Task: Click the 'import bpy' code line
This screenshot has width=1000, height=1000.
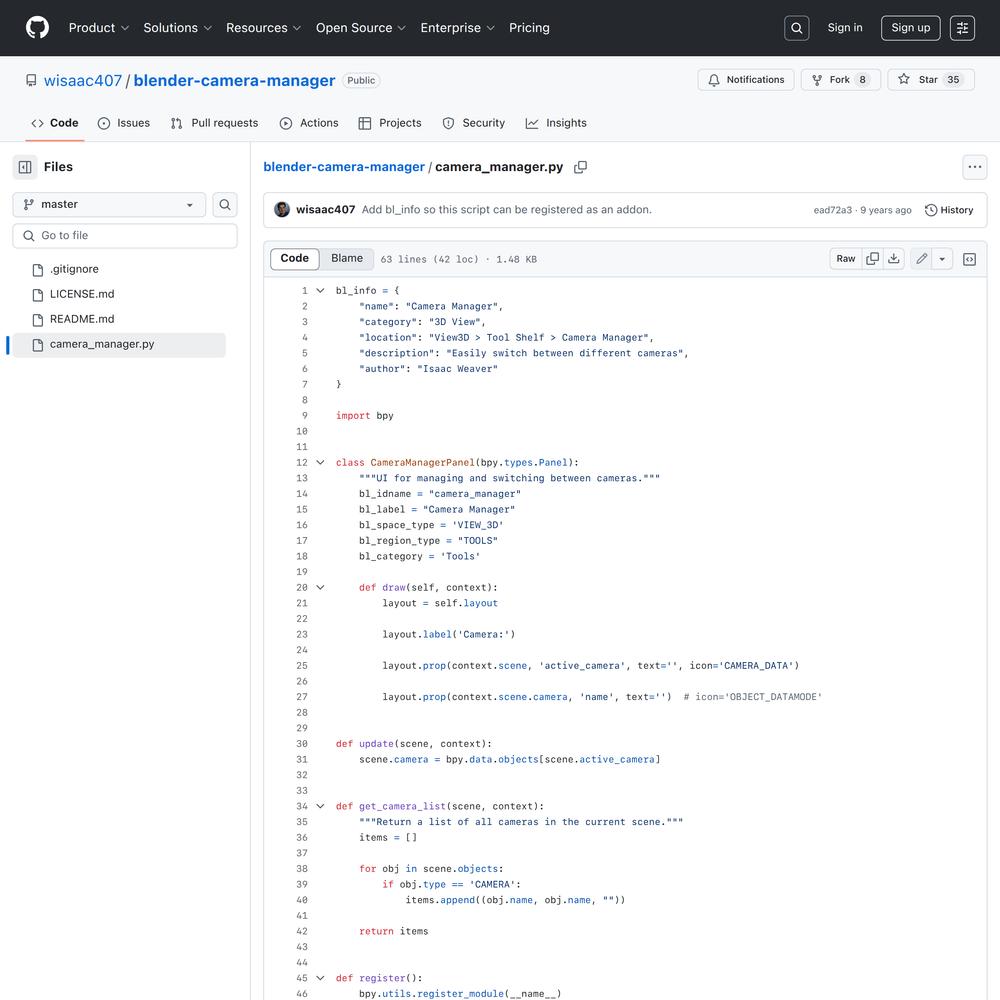Action: [x=365, y=416]
